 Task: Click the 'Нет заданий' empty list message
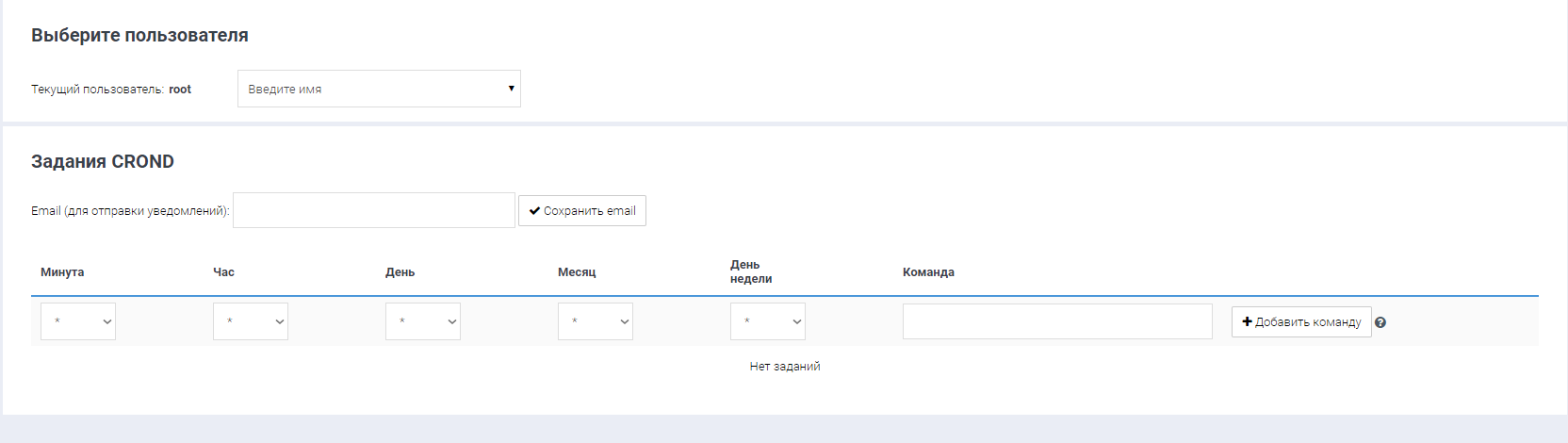(785, 367)
